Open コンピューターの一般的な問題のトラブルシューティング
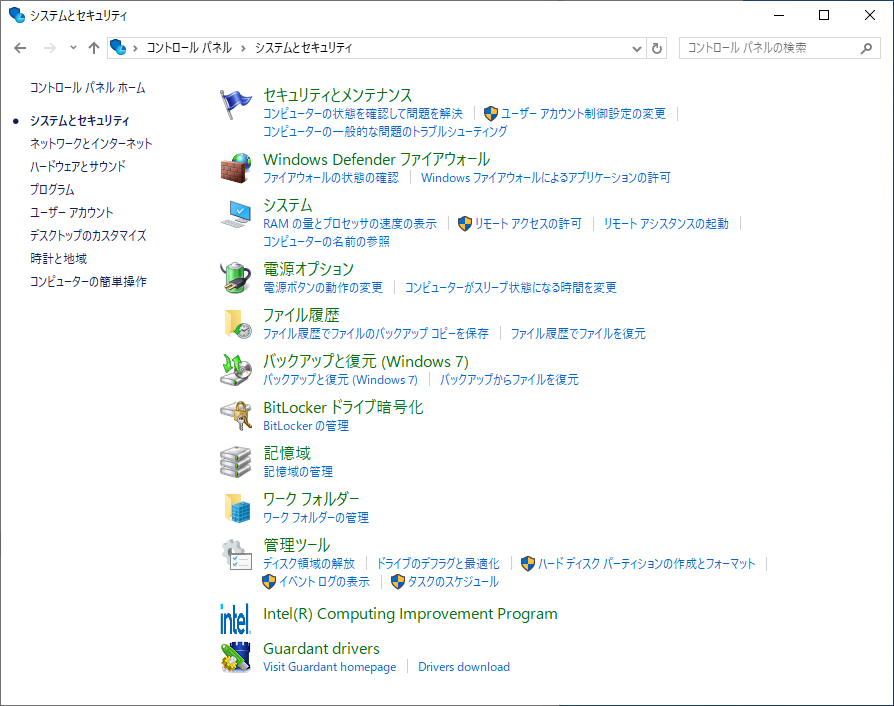Screen dimensions: 894x706 385,132
